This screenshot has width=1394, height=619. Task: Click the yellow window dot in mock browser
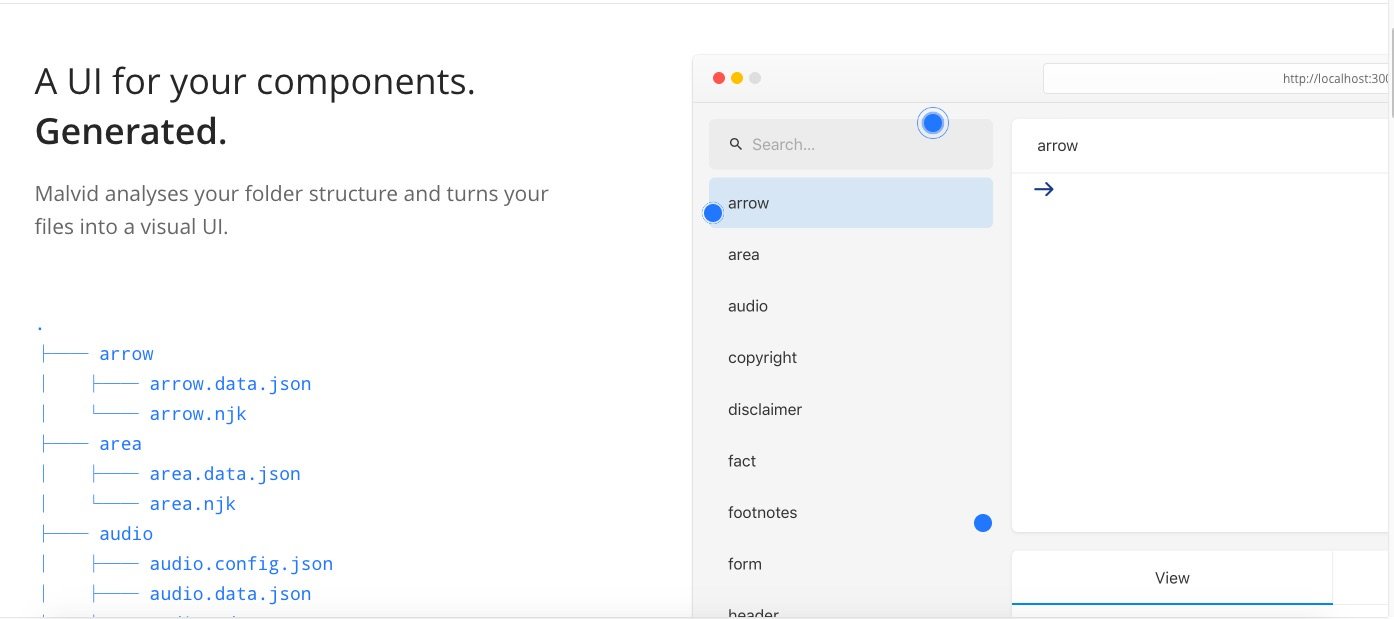click(737, 78)
